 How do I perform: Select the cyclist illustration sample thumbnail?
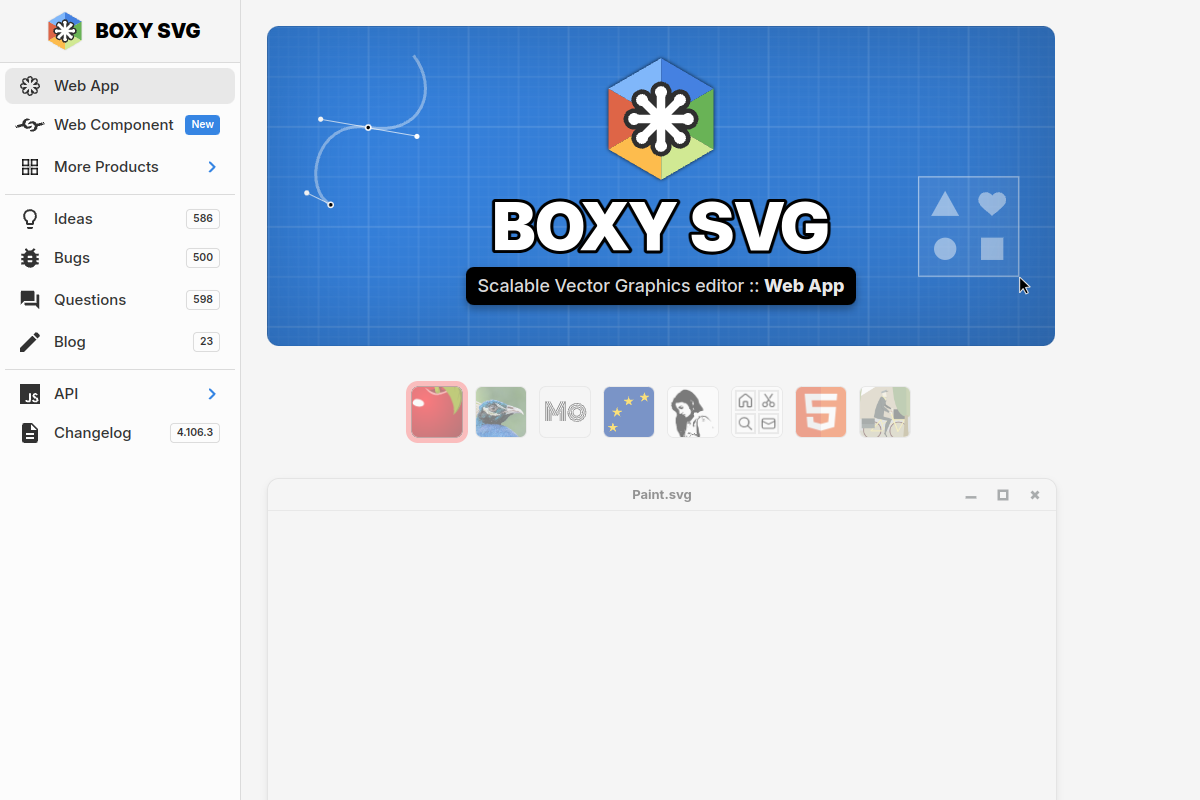tap(885, 412)
